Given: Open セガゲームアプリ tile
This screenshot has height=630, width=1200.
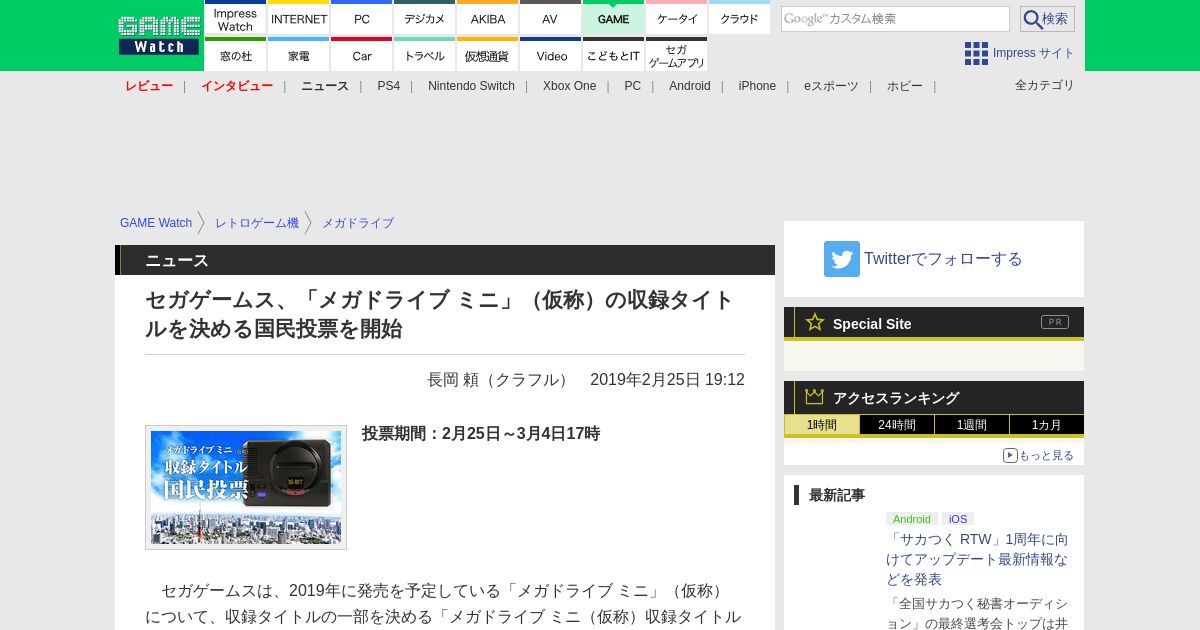Looking at the screenshot, I should click(x=677, y=55).
